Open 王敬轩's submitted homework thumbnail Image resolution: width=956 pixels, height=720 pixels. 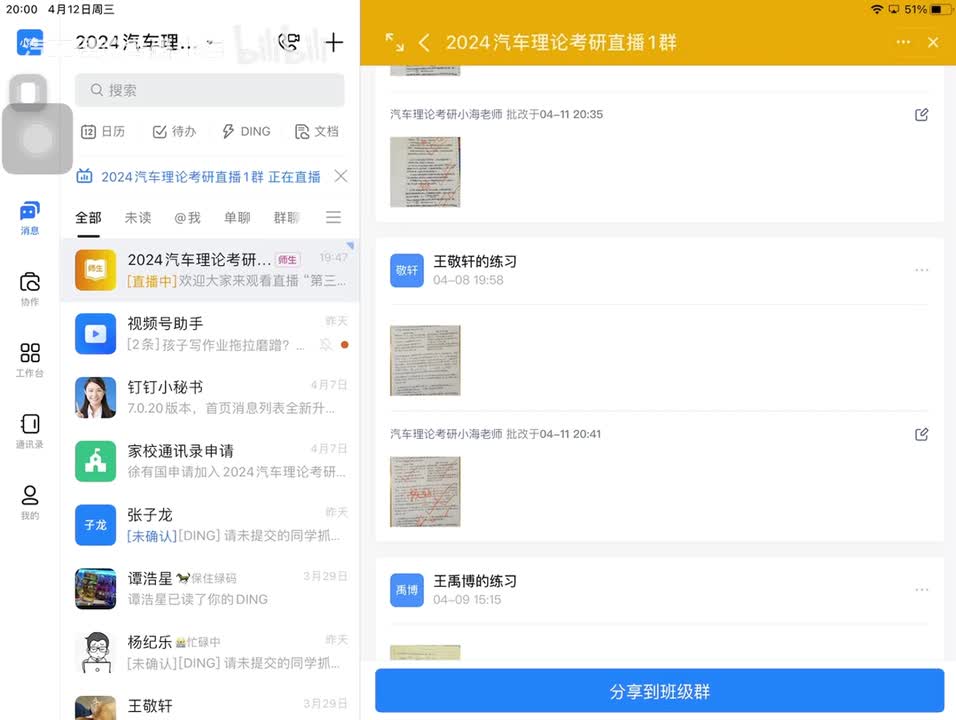click(425, 360)
